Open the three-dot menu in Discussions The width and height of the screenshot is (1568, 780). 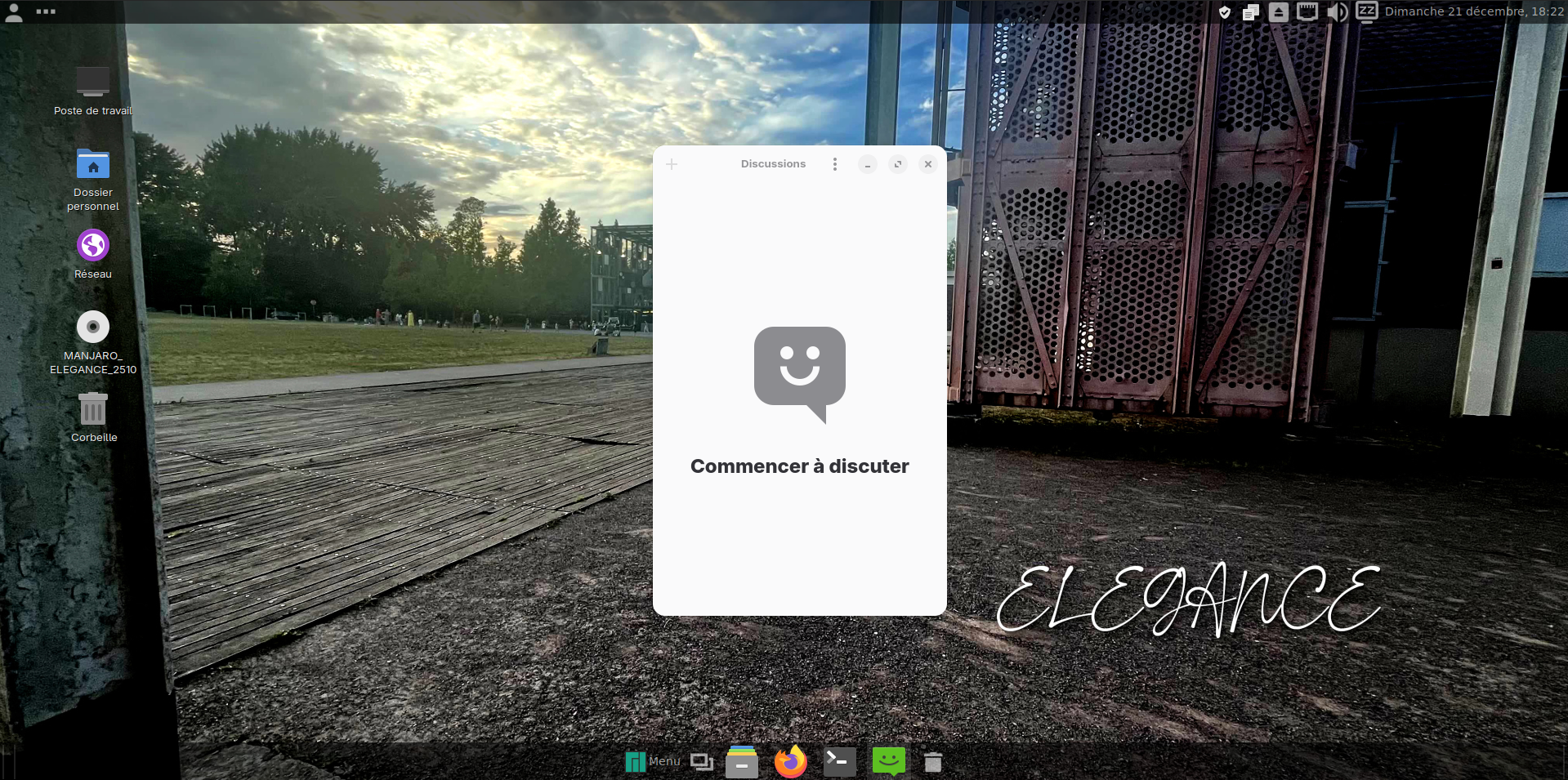(834, 164)
